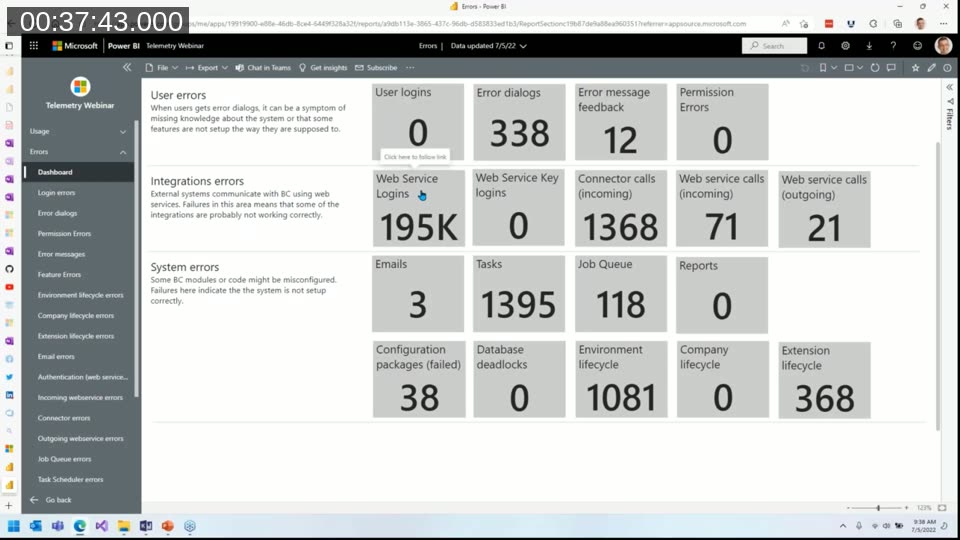Image resolution: width=960 pixels, height=540 pixels.
Task: Select Dashboard in the Errors navigation
Action: coord(78,172)
